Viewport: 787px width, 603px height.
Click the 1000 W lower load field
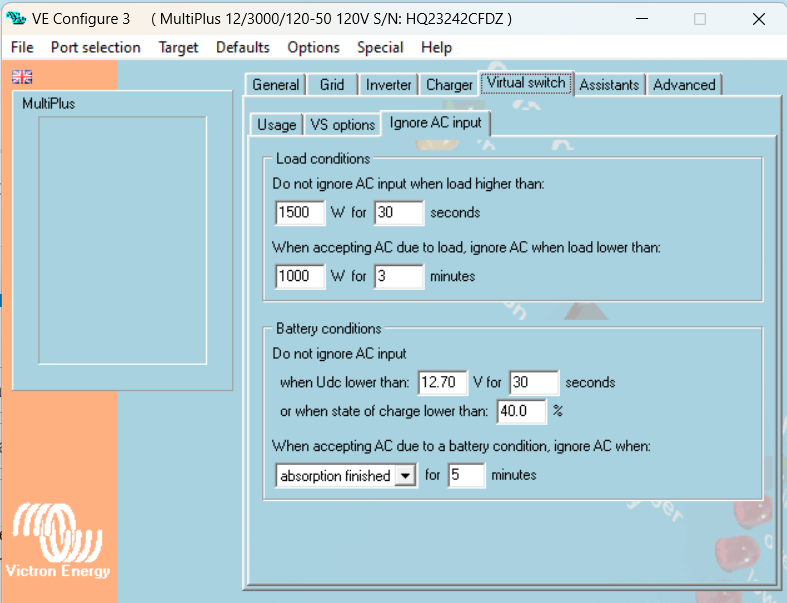click(300, 276)
